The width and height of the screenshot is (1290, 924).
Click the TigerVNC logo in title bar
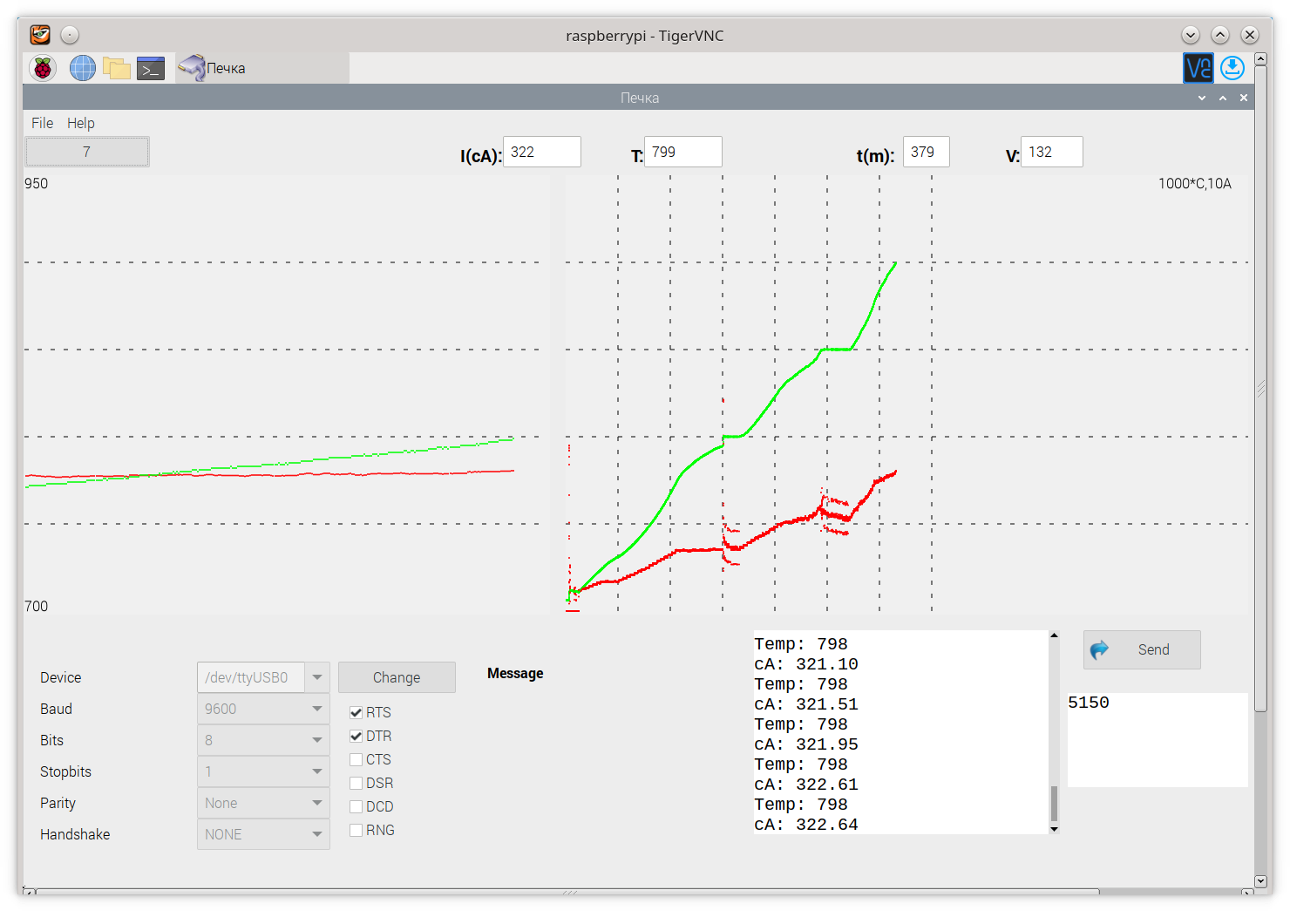(x=40, y=35)
